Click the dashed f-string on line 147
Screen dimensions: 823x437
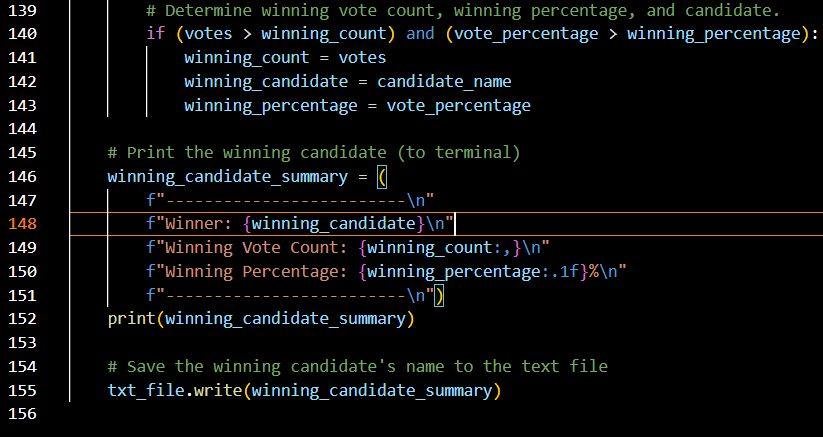(x=290, y=200)
